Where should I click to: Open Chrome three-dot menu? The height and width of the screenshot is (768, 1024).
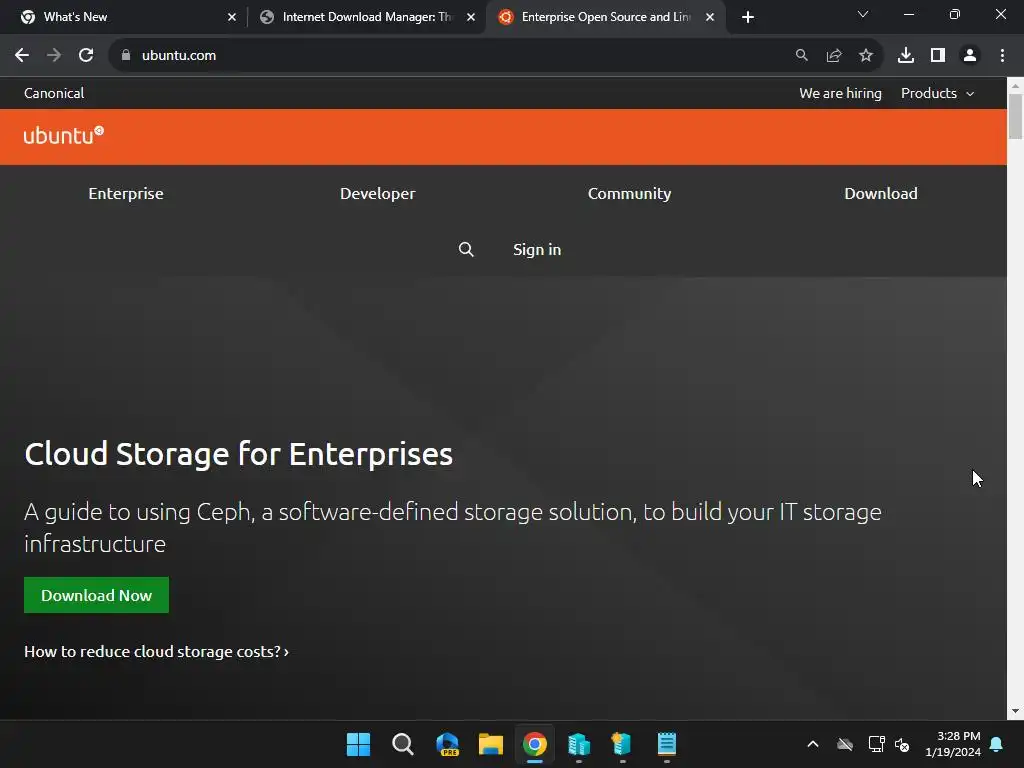(1002, 56)
